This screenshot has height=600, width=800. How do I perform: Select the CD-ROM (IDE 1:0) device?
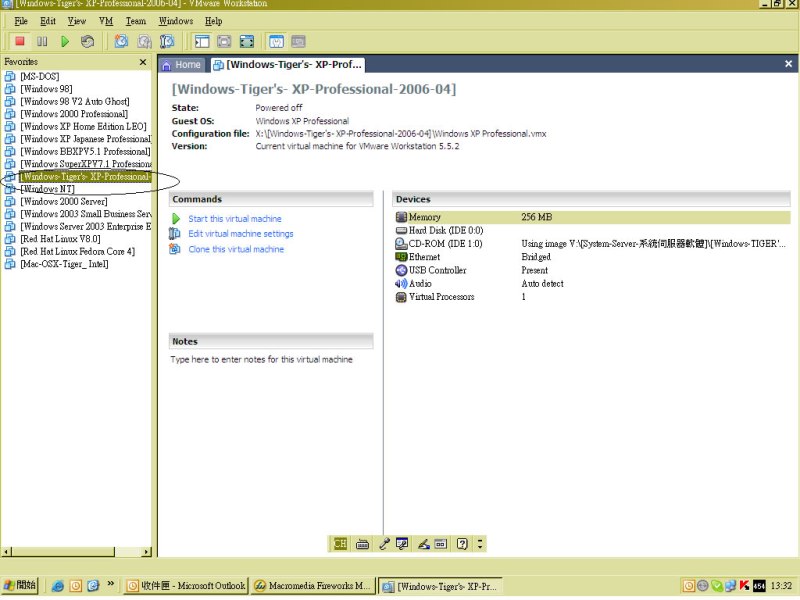592,244
